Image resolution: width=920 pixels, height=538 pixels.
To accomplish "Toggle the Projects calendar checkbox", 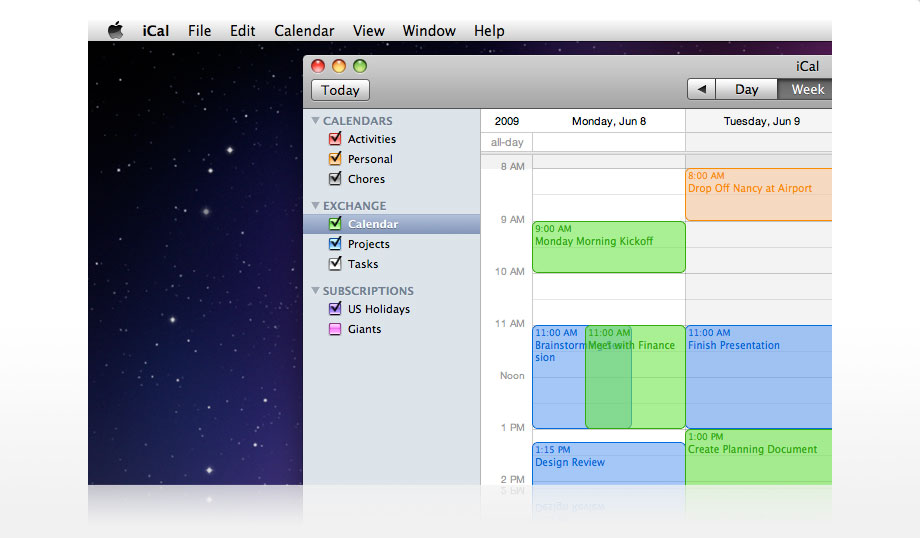I will 335,243.
